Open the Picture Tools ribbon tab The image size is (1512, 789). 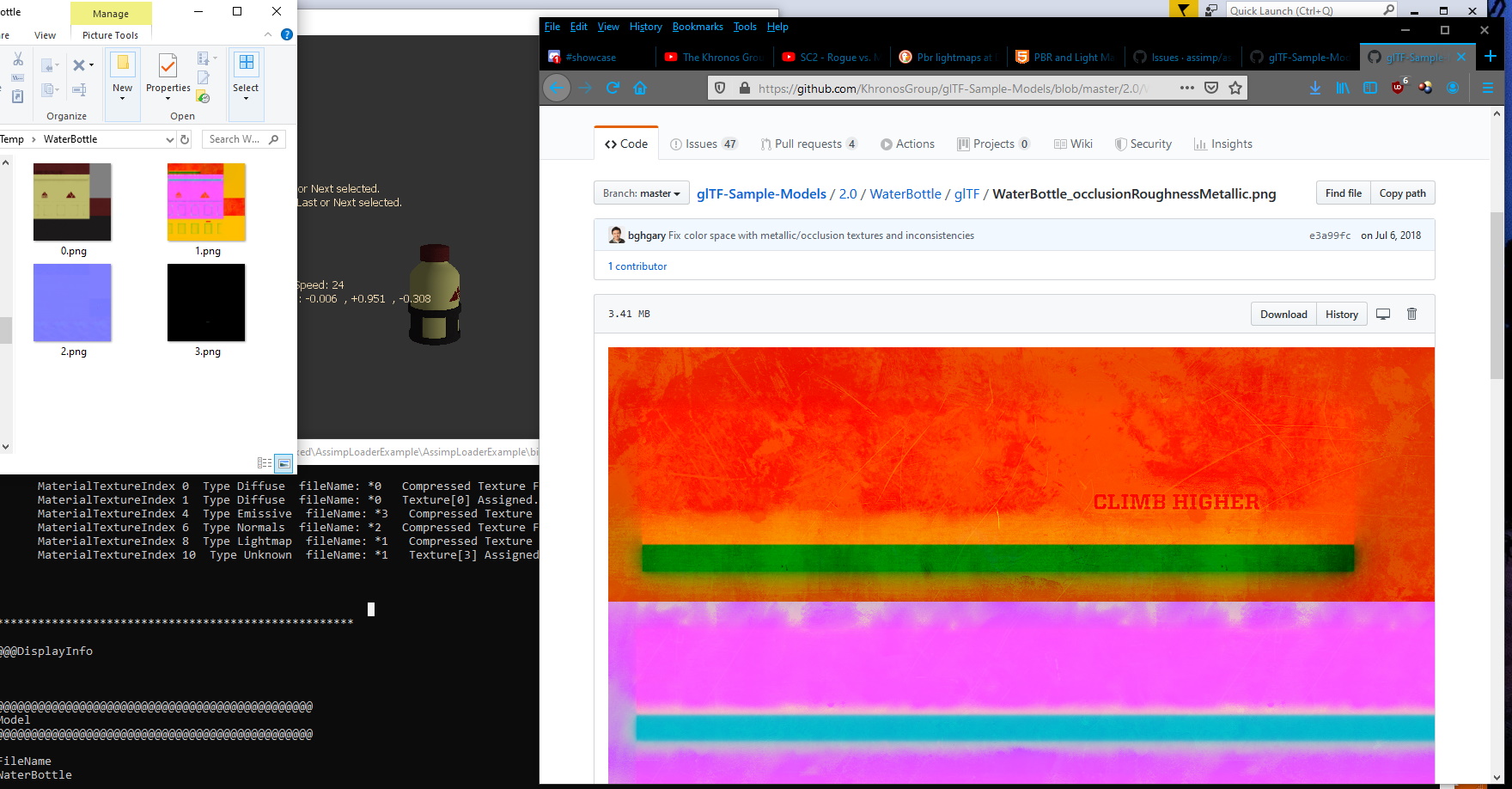110,35
